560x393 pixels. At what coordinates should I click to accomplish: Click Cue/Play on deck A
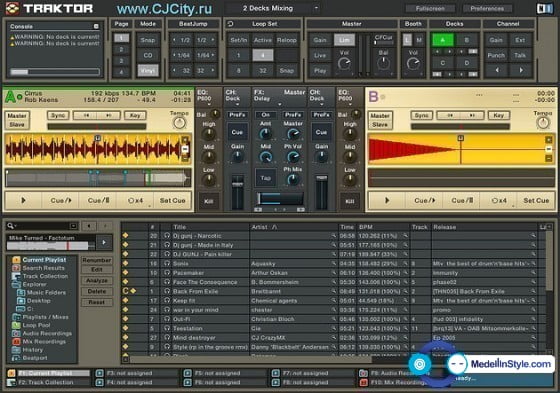[x=60, y=200]
